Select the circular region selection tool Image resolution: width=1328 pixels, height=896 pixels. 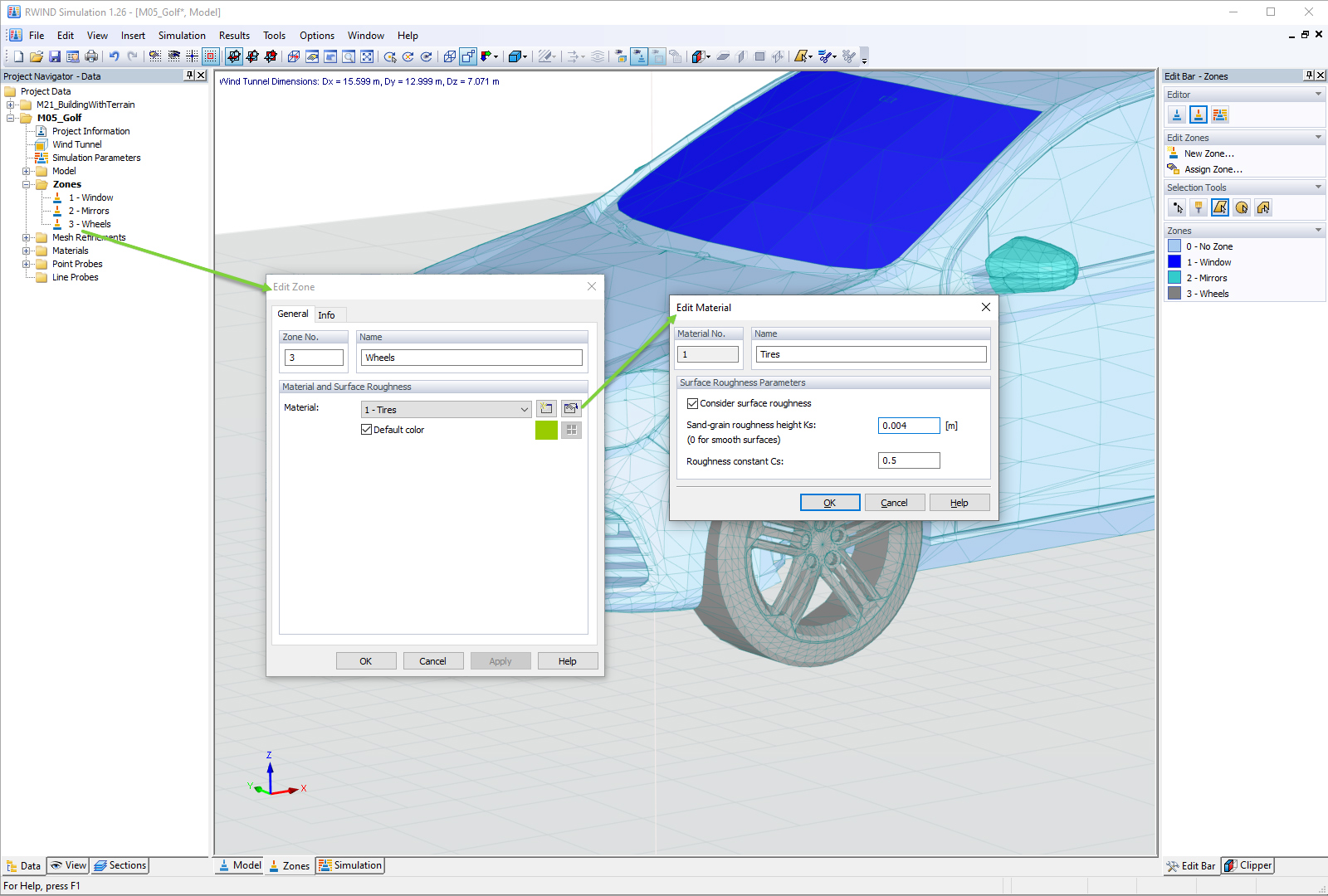tap(1241, 207)
